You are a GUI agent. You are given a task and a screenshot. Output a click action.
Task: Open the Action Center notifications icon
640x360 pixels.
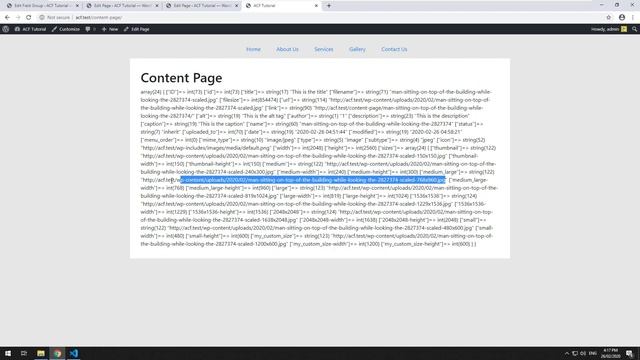click(x=630, y=353)
